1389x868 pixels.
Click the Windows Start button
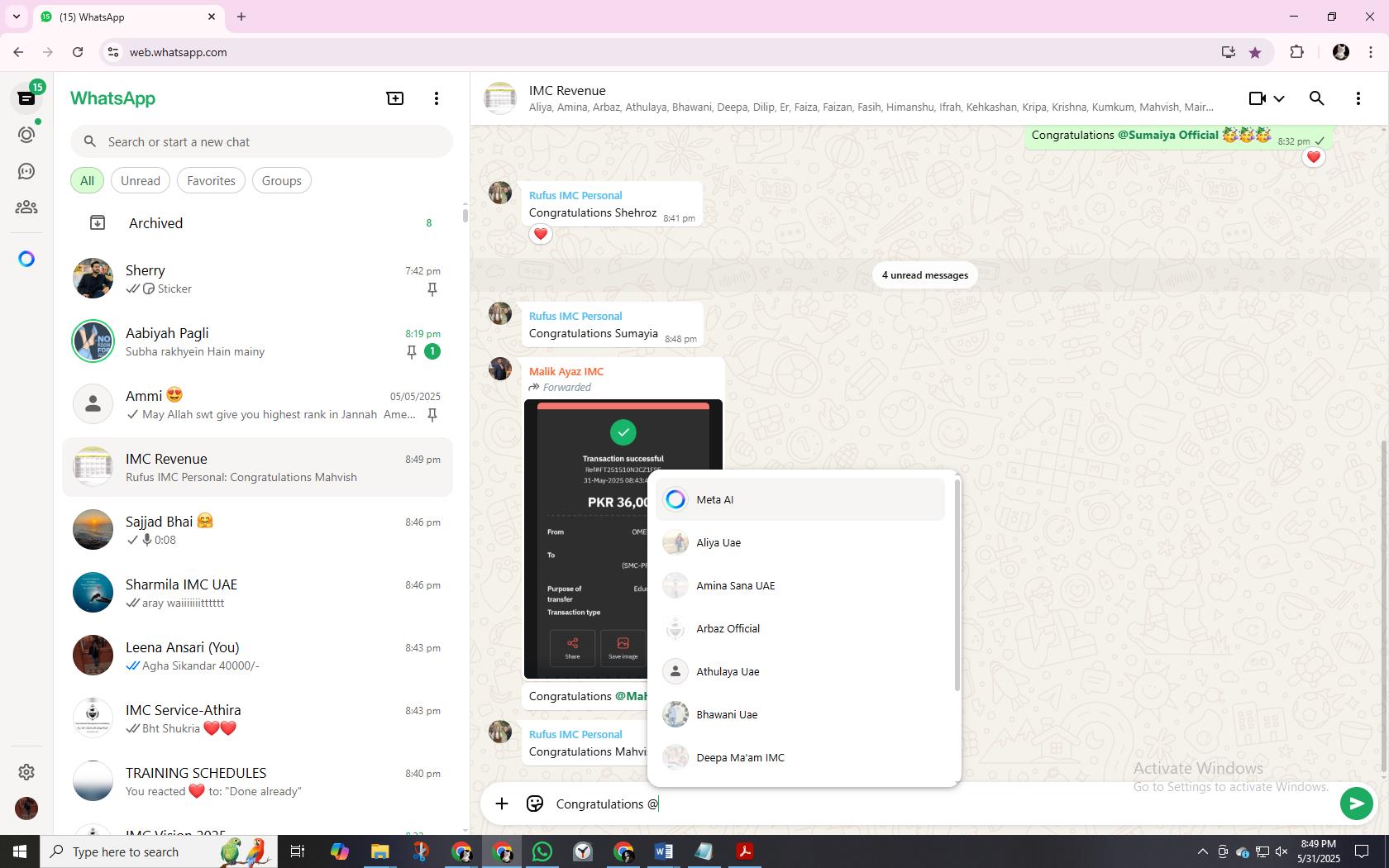20,851
